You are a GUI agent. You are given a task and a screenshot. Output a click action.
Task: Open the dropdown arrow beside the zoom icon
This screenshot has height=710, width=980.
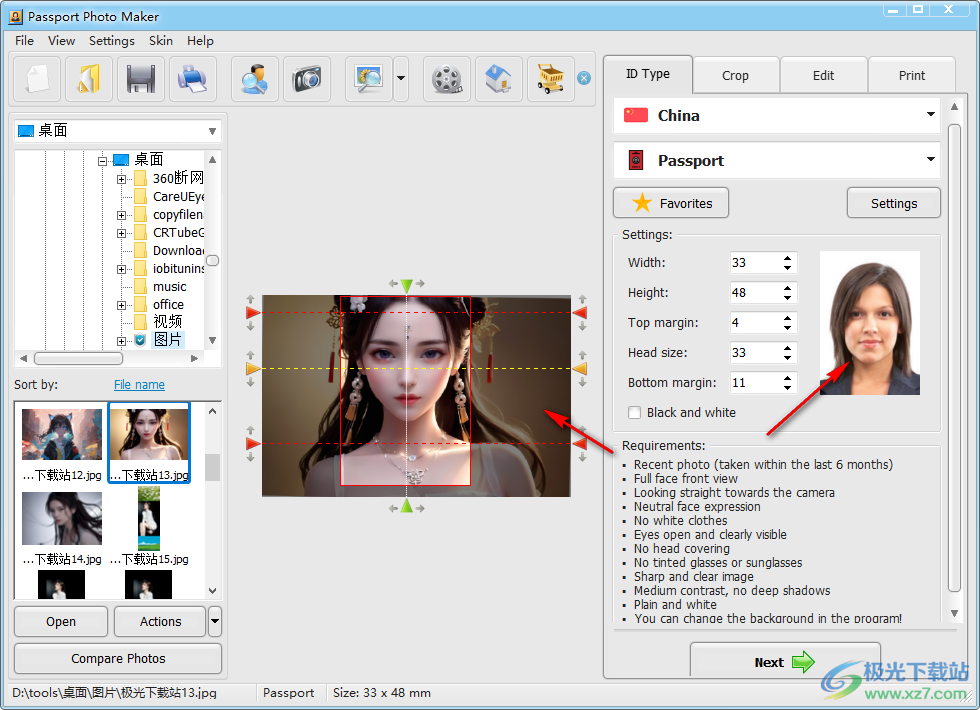[x=401, y=79]
